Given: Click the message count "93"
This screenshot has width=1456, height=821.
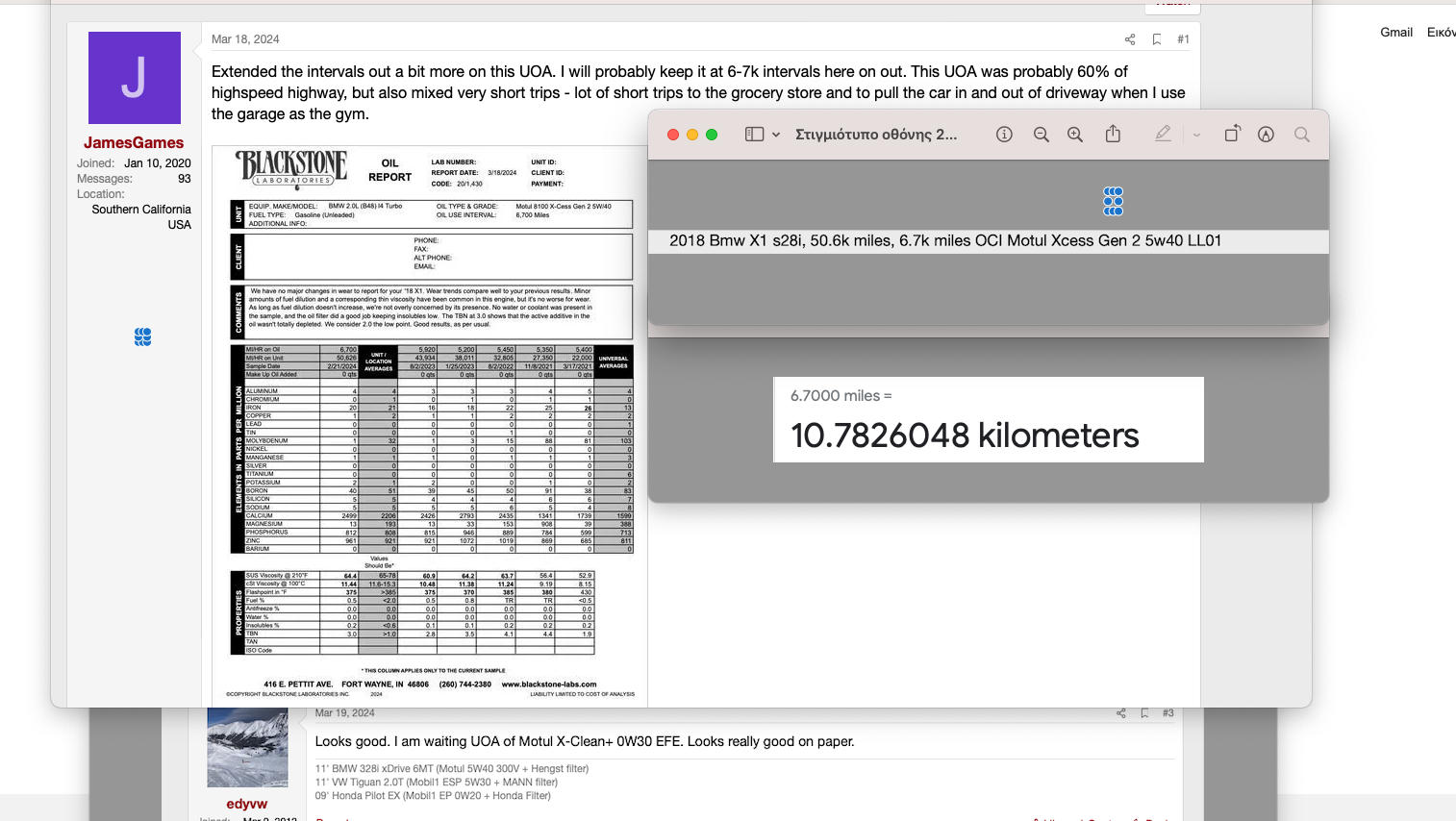Looking at the screenshot, I should 185,179.
